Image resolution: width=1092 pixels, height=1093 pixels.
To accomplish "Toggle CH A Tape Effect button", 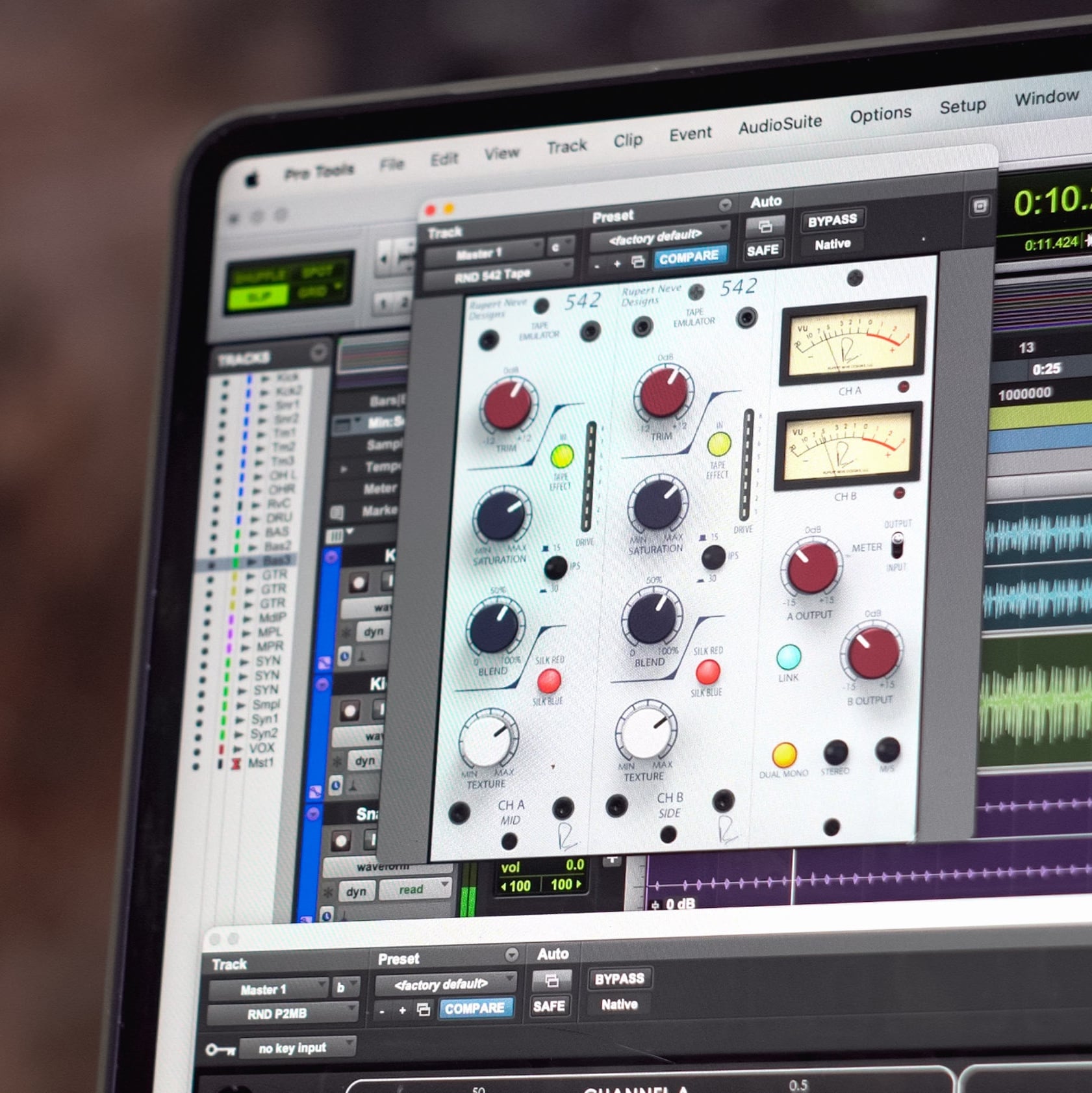I will pyautogui.click(x=562, y=456).
